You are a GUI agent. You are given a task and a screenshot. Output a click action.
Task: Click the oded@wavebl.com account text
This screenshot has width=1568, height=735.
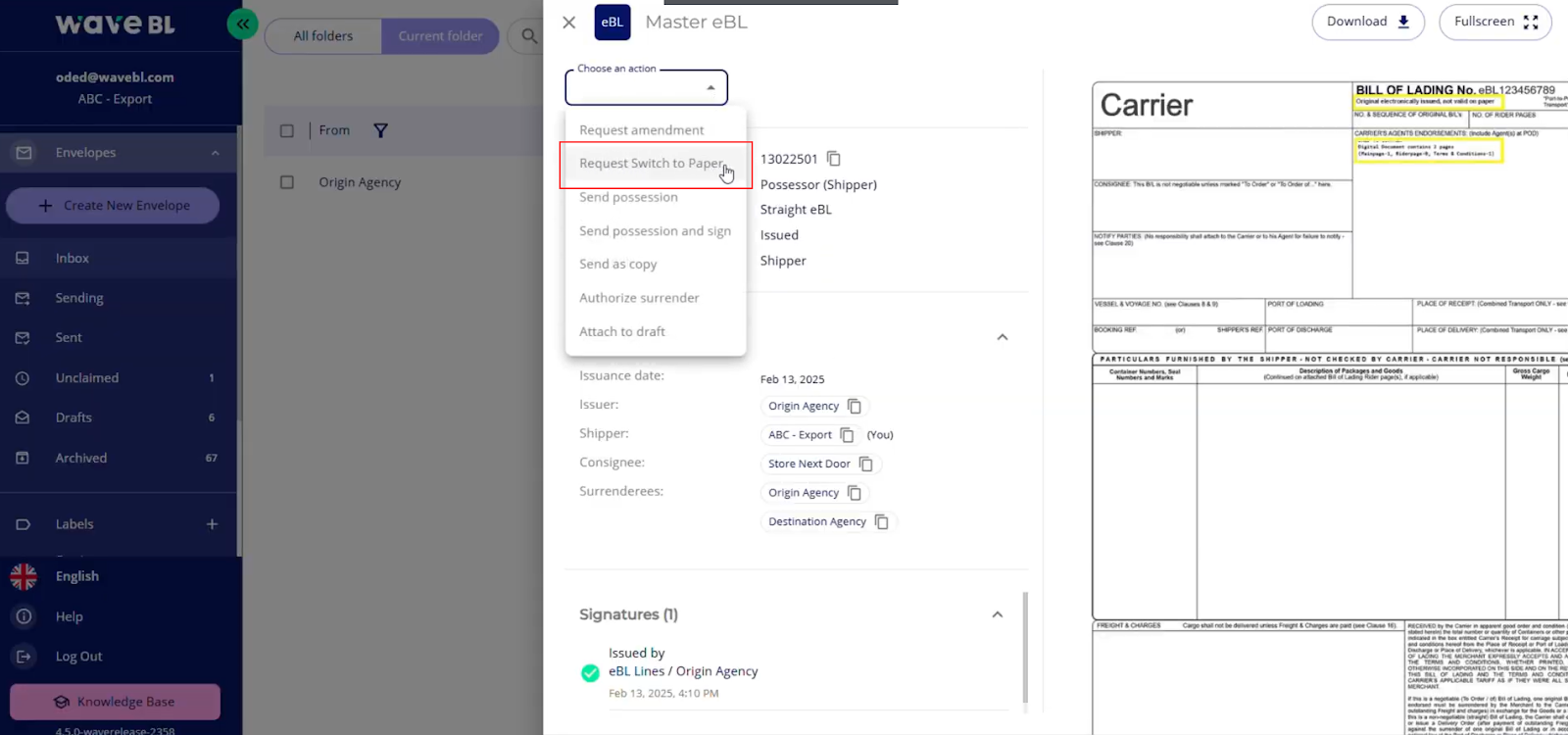coord(115,77)
